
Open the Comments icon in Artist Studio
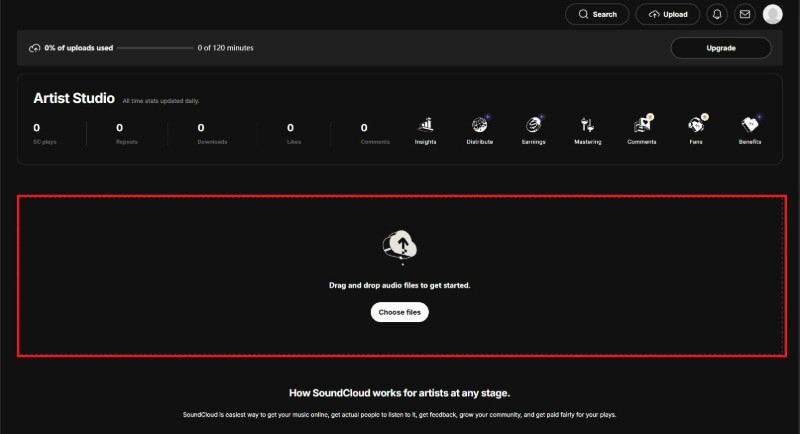(641, 126)
